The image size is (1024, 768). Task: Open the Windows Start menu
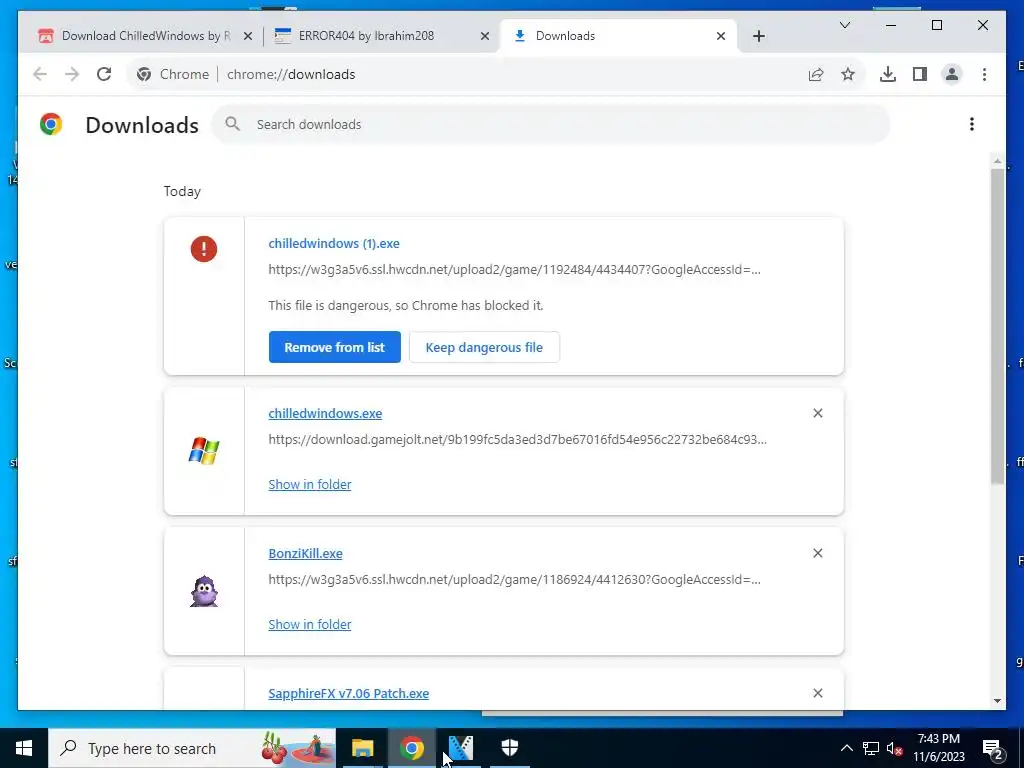click(24, 748)
